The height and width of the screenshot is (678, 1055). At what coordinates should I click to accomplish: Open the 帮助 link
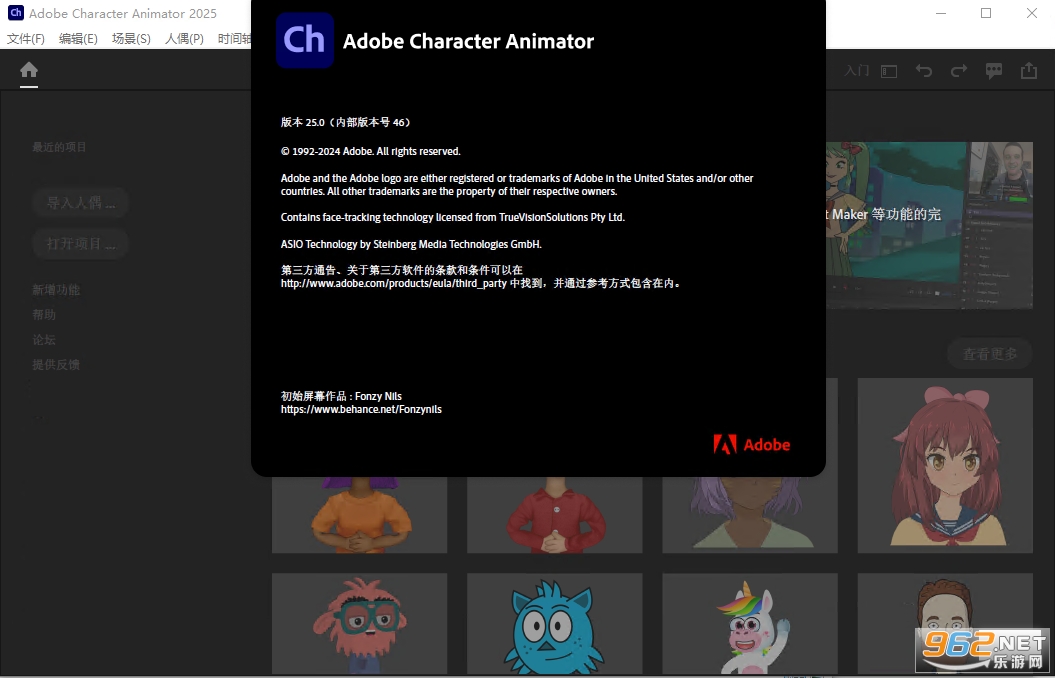(x=44, y=315)
